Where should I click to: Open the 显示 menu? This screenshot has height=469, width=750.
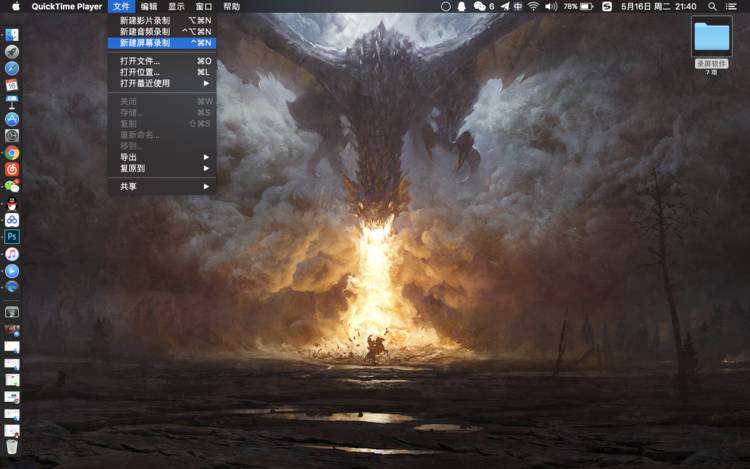coord(176,7)
